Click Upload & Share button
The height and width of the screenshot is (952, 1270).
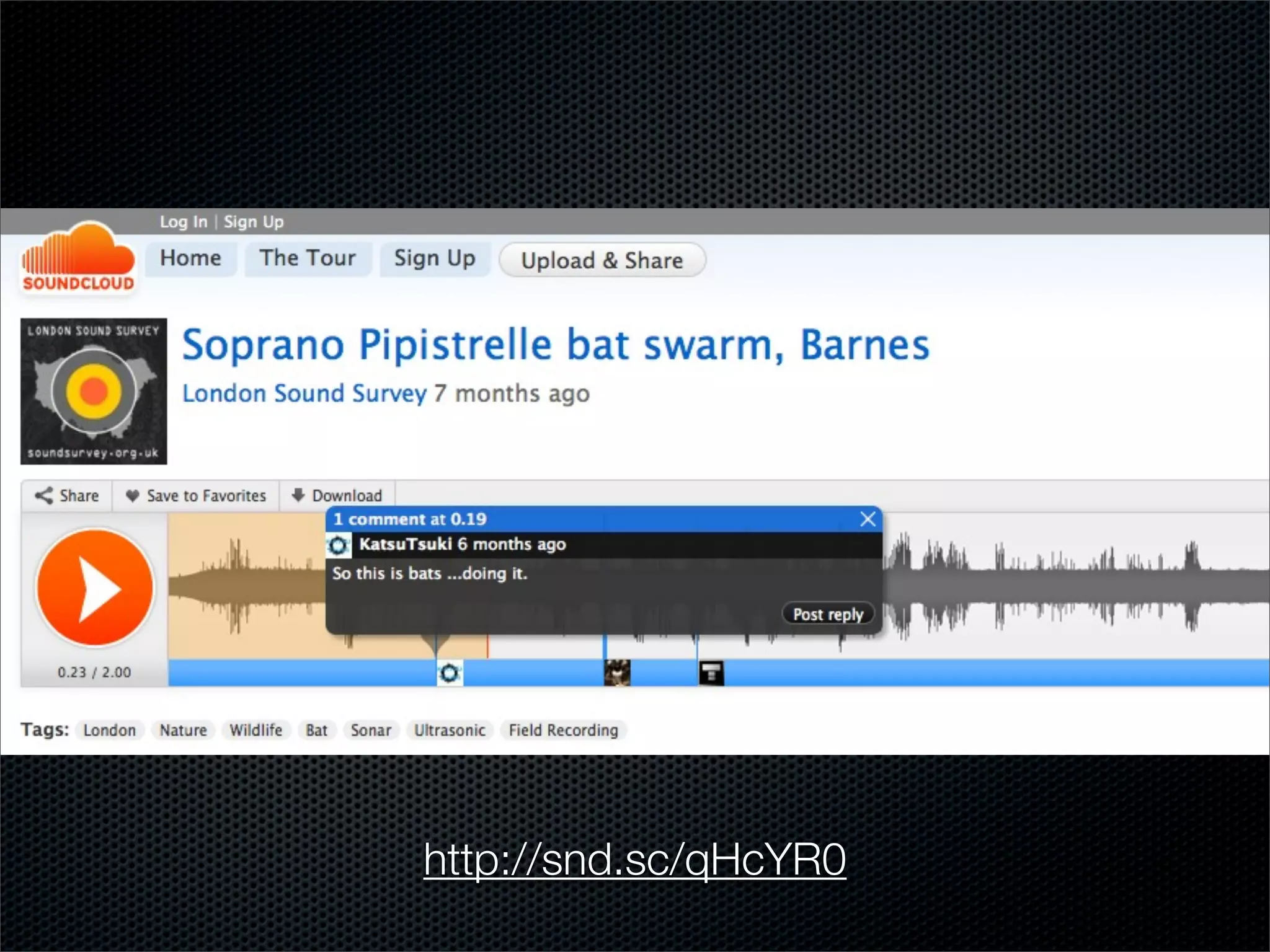pos(602,260)
